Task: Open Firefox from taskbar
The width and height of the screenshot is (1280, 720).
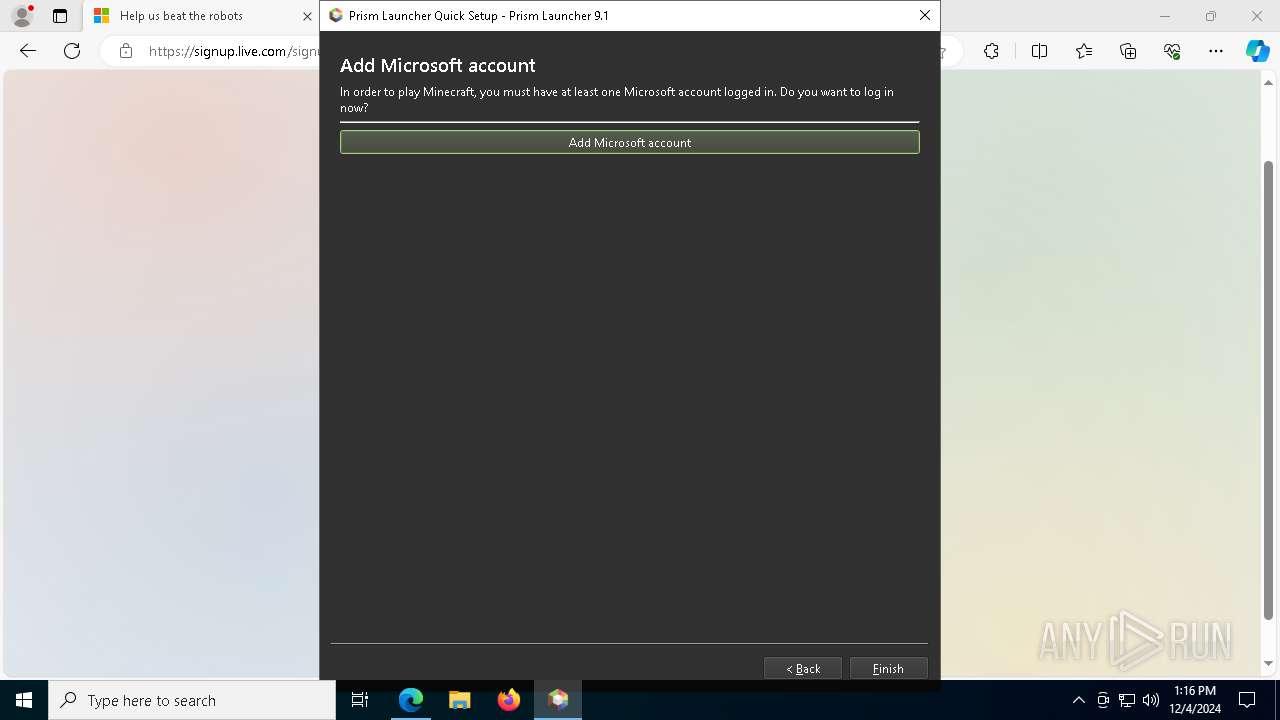Action: point(509,700)
